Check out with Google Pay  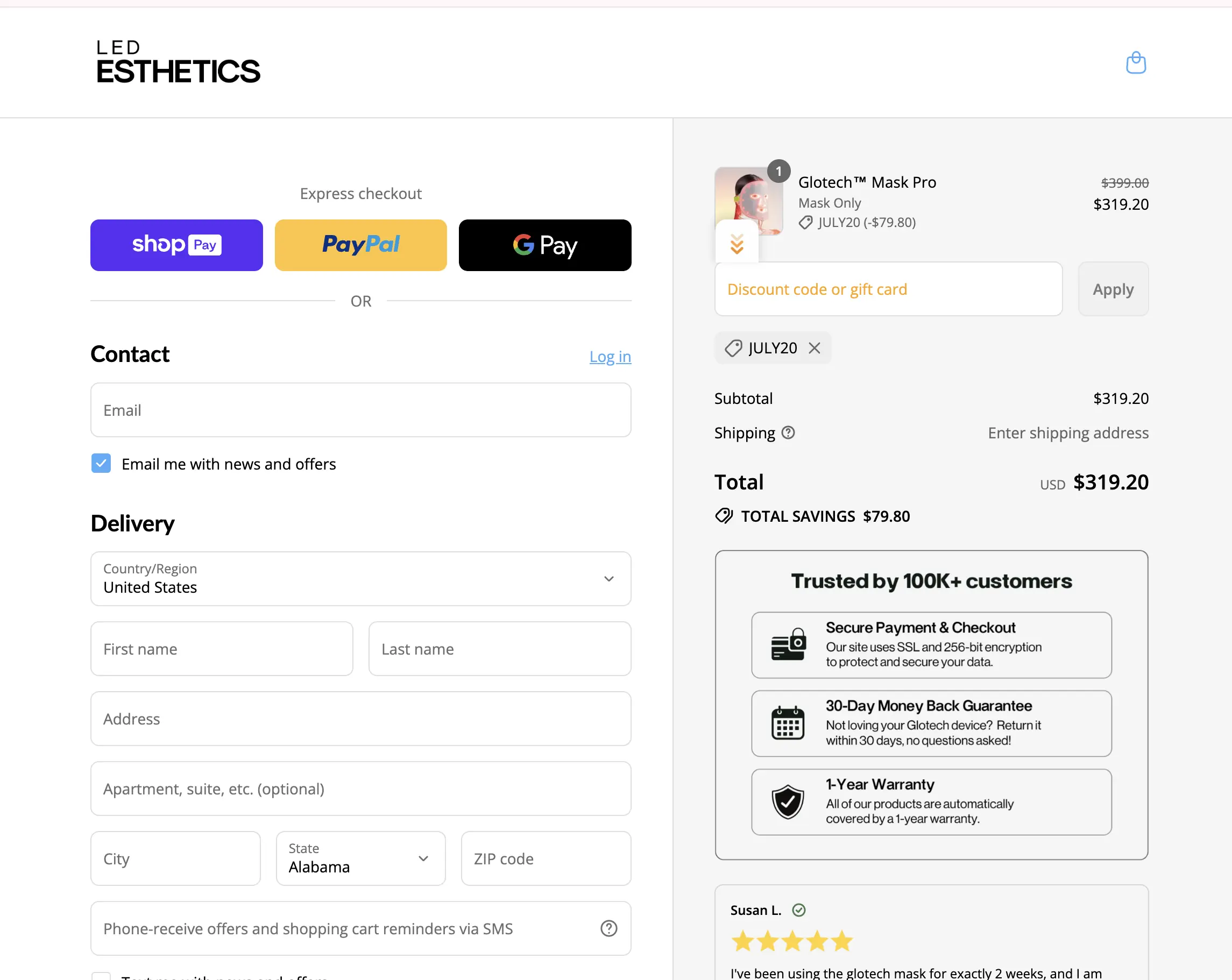pos(544,245)
